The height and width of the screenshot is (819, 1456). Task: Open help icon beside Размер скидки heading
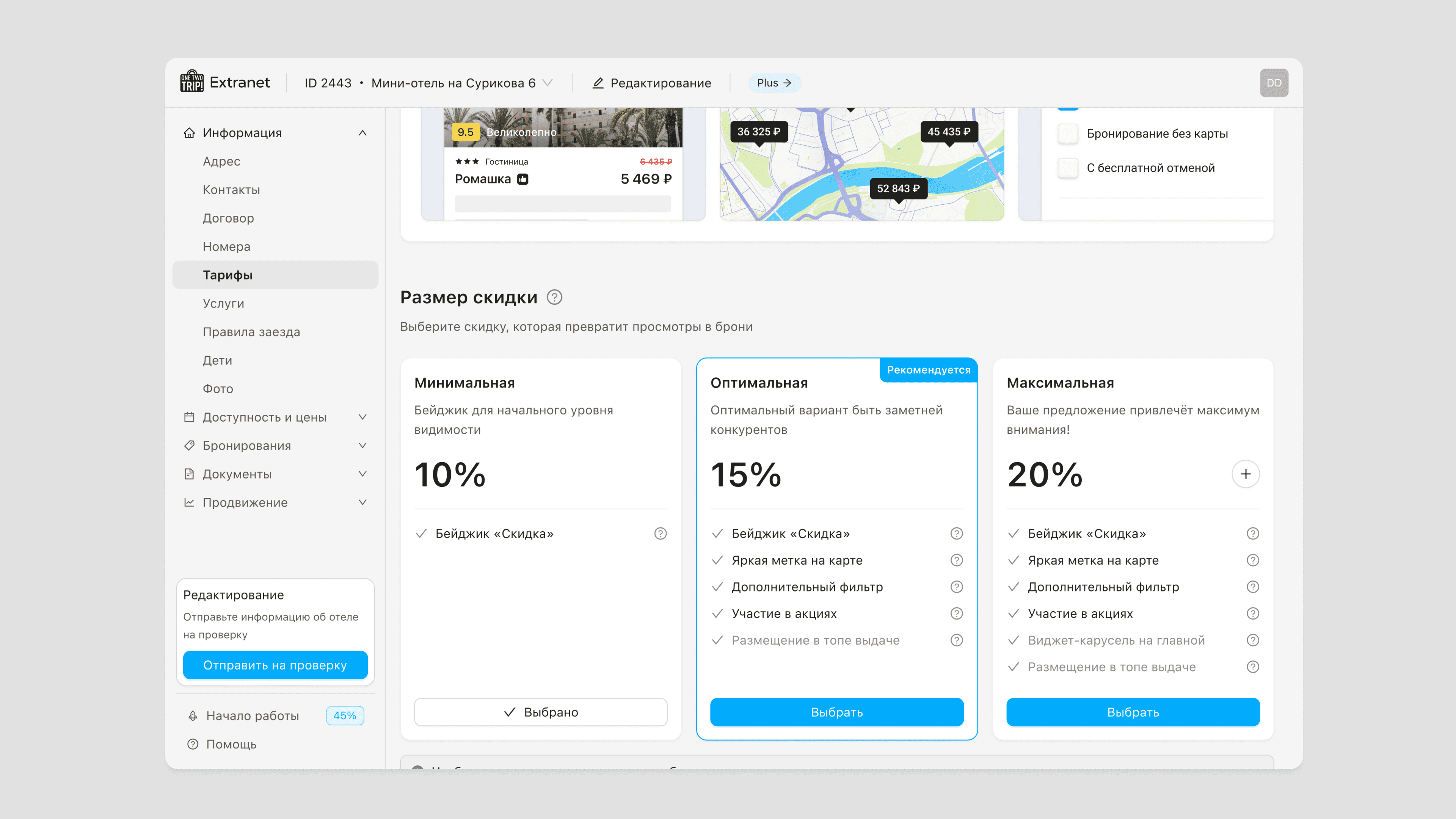point(554,297)
